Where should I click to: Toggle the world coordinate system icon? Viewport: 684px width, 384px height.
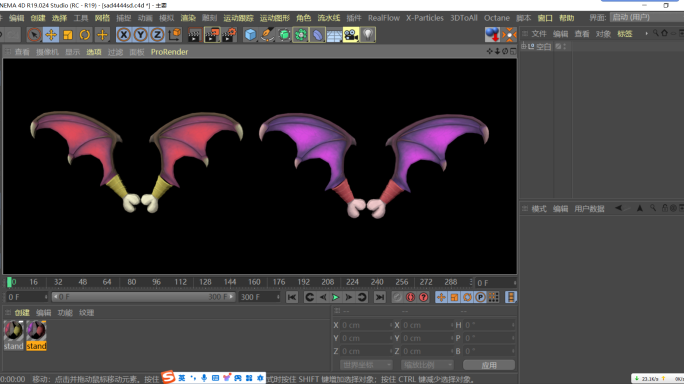pyautogui.click(x=174, y=35)
